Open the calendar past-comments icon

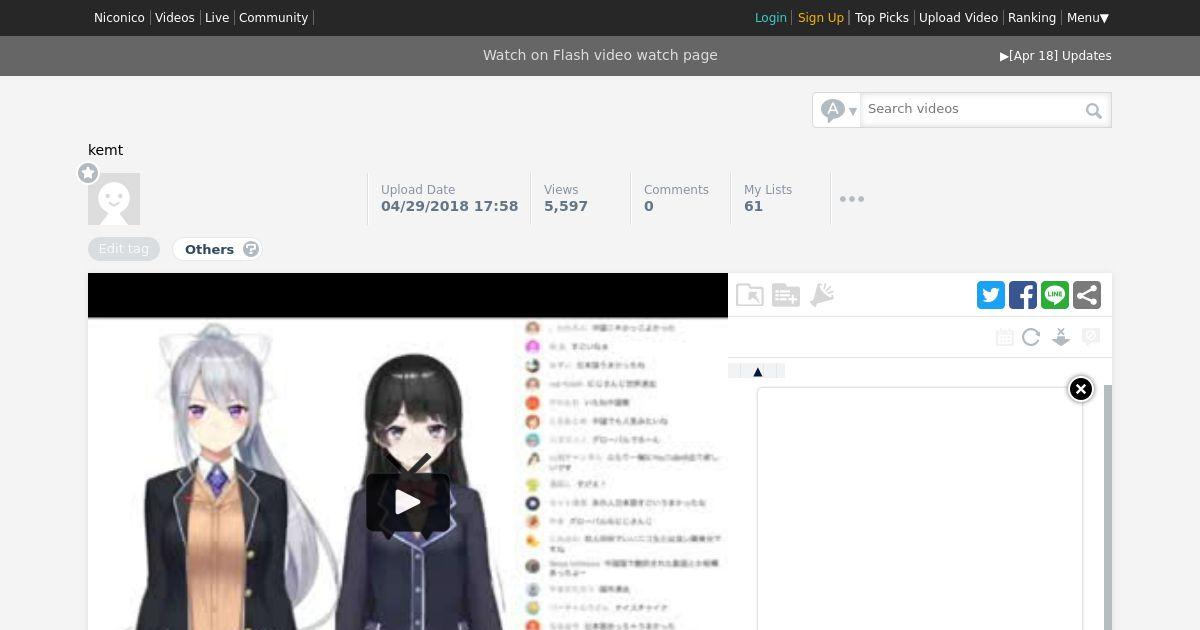pos(1005,337)
